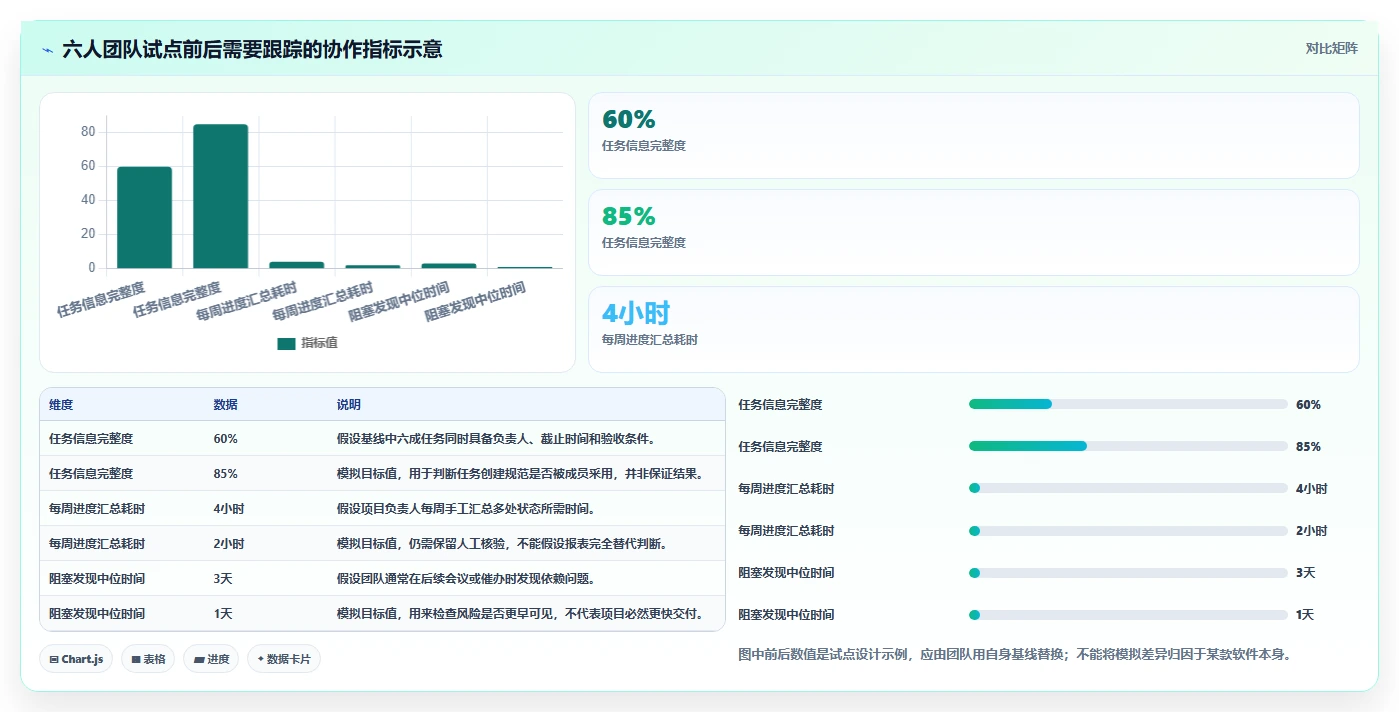This screenshot has width=1399, height=712.
Task: Select the 数据卡片 tag chip
Action: coord(284,659)
